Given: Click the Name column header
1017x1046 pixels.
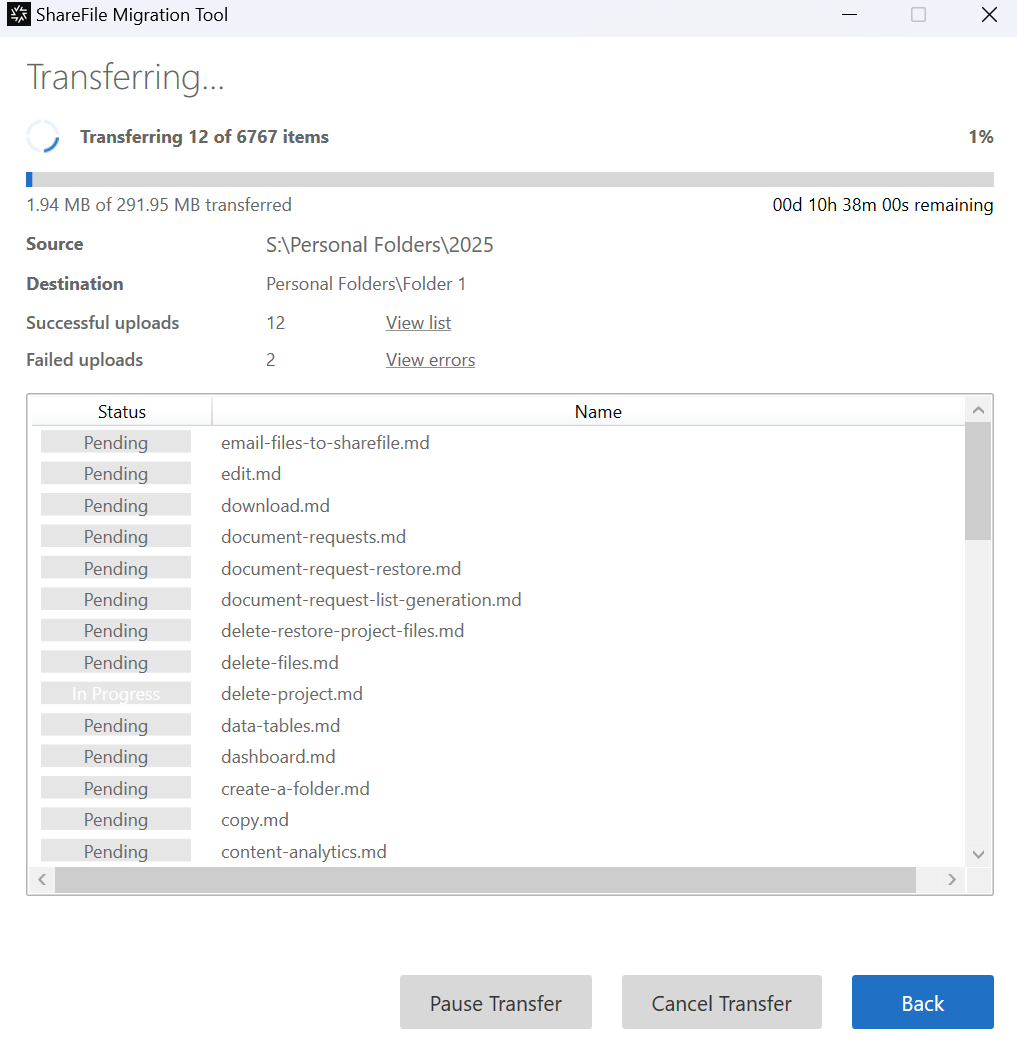Looking at the screenshot, I should [x=598, y=412].
